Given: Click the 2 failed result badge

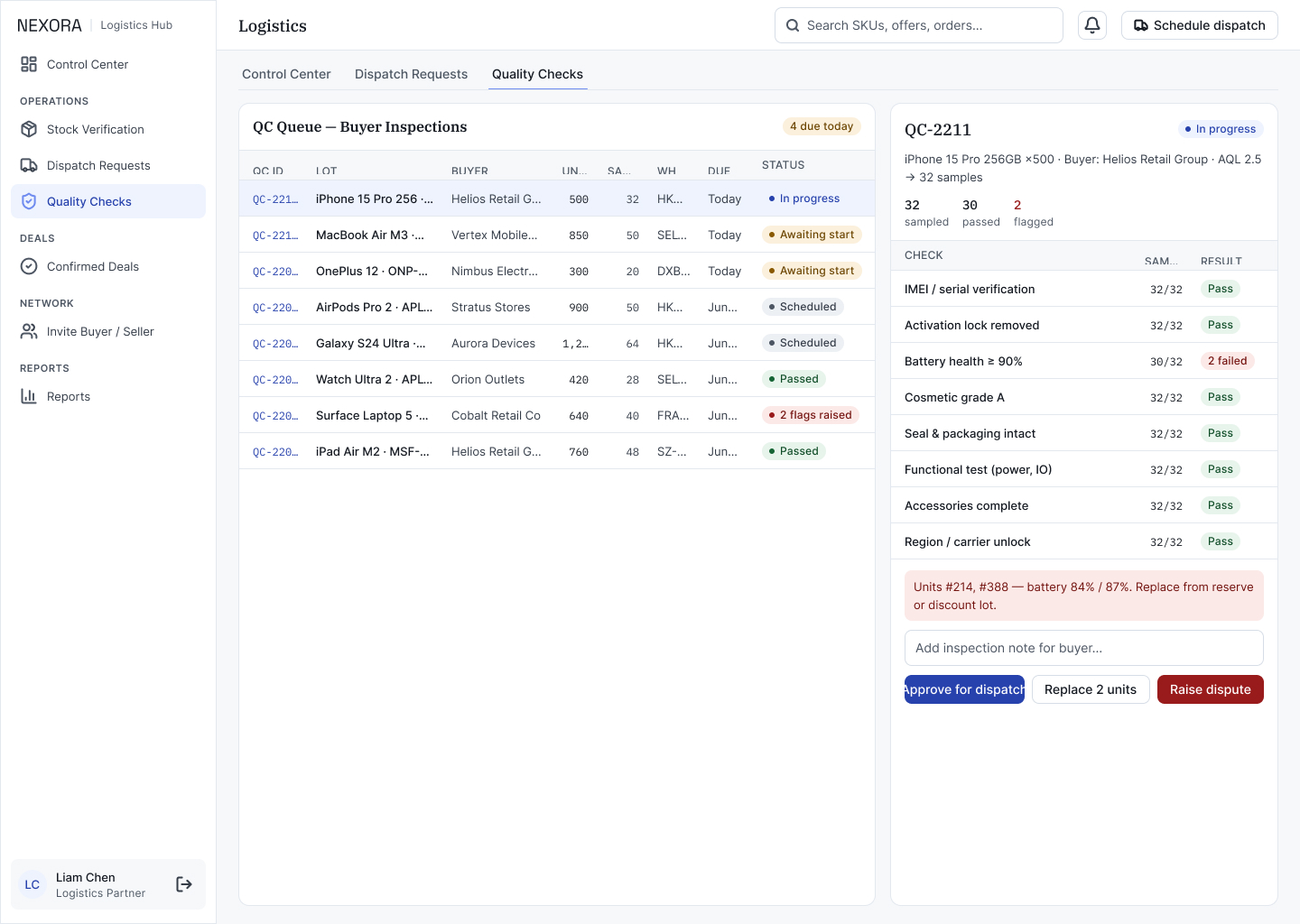Looking at the screenshot, I should 1228,361.
